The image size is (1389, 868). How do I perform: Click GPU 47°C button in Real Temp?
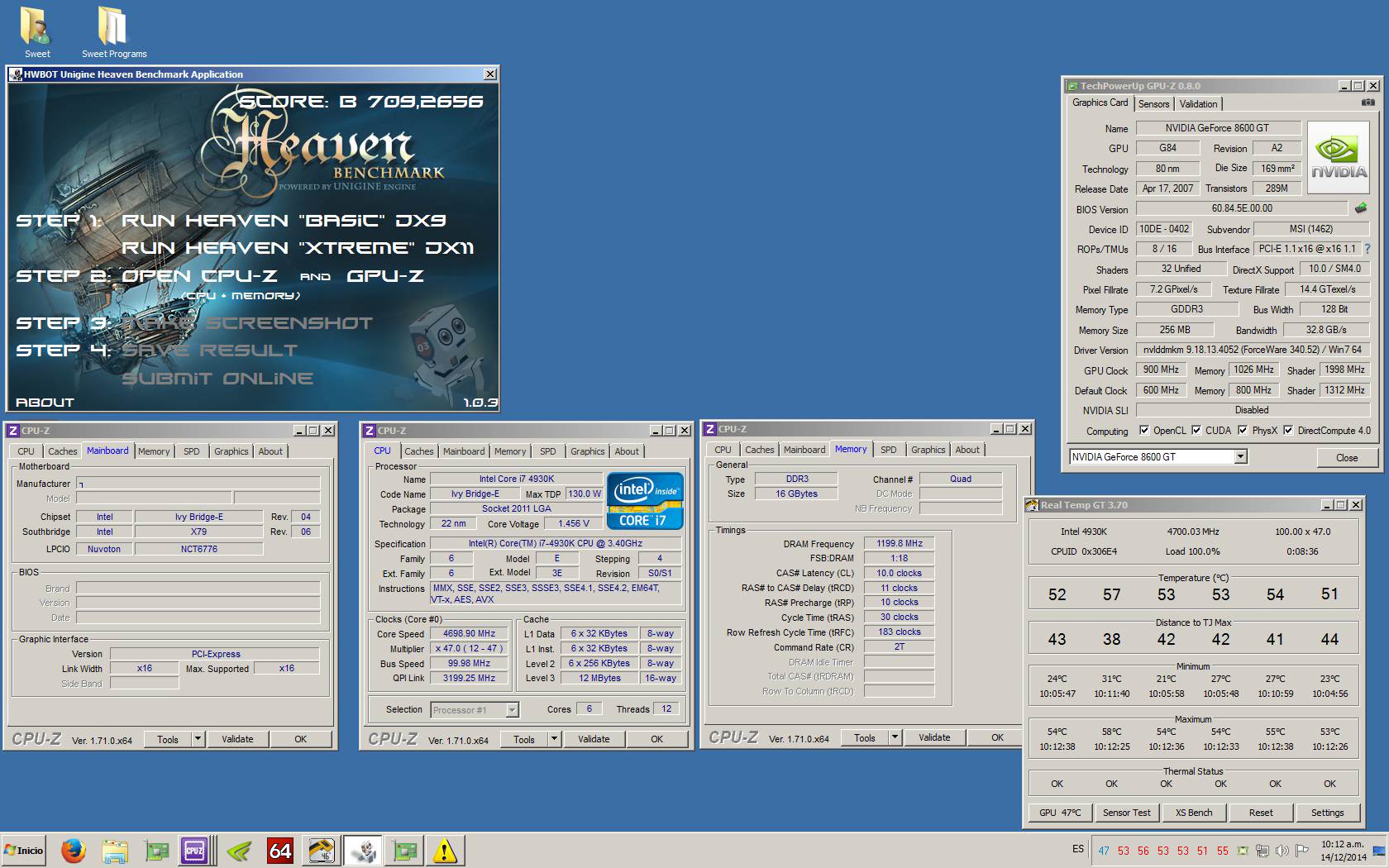click(x=1059, y=813)
